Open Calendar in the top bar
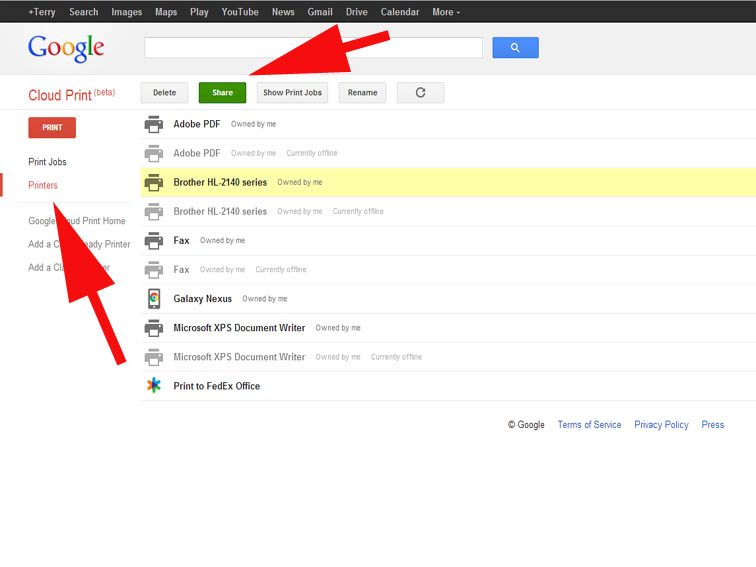The width and height of the screenshot is (756, 567). point(400,12)
